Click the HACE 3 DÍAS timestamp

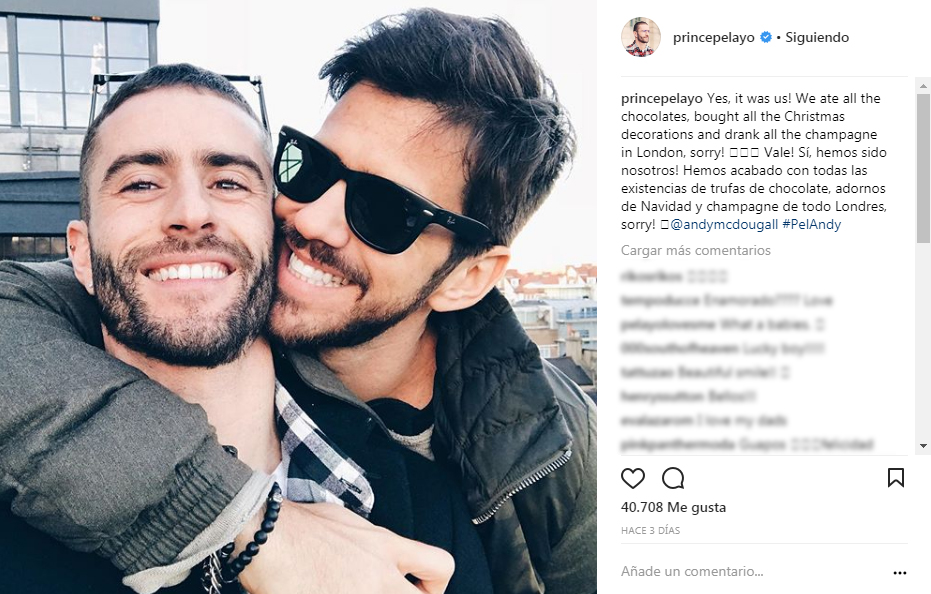(650, 530)
